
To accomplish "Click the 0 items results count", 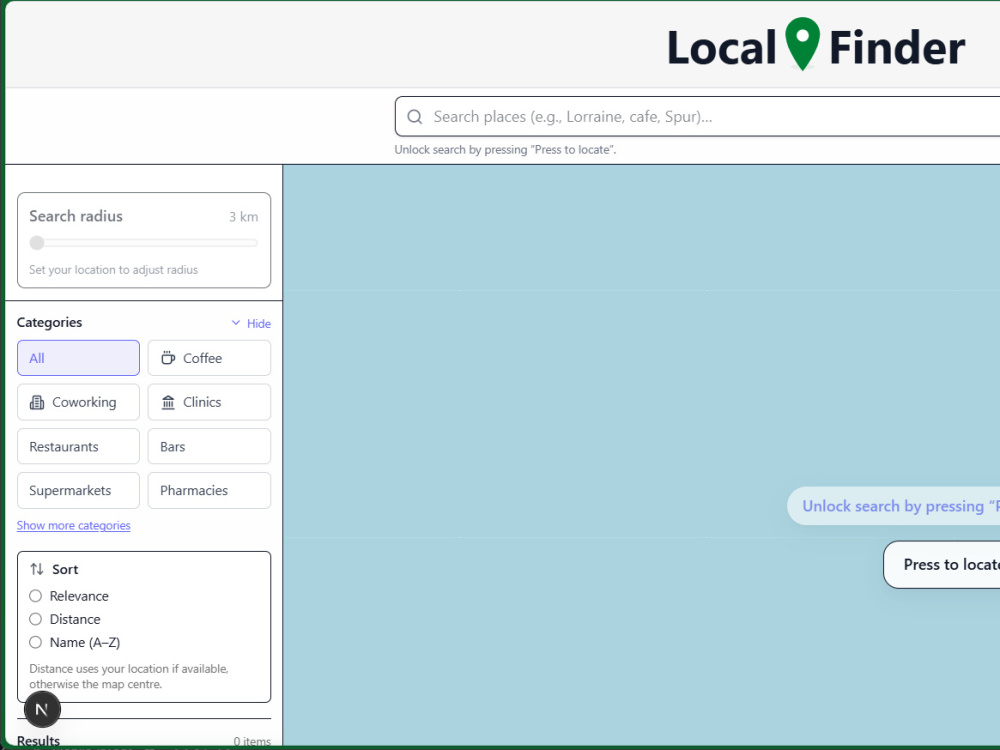I will point(252,741).
